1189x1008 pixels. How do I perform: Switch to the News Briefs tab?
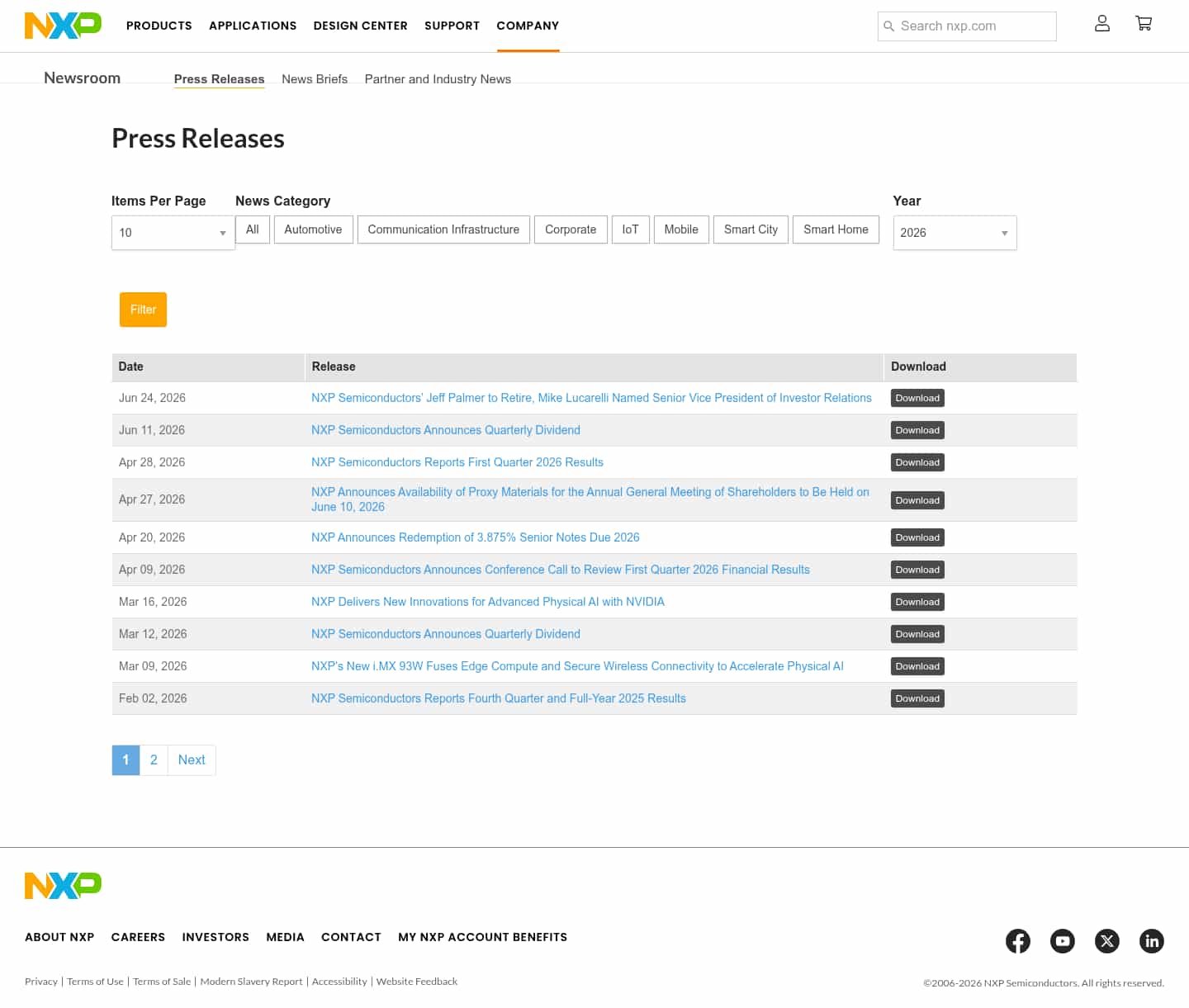315,79
